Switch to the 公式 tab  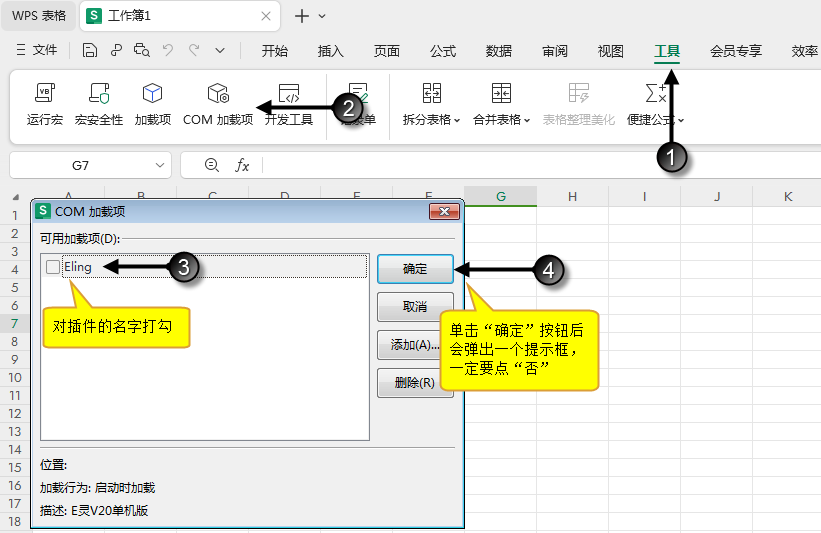[x=443, y=51]
